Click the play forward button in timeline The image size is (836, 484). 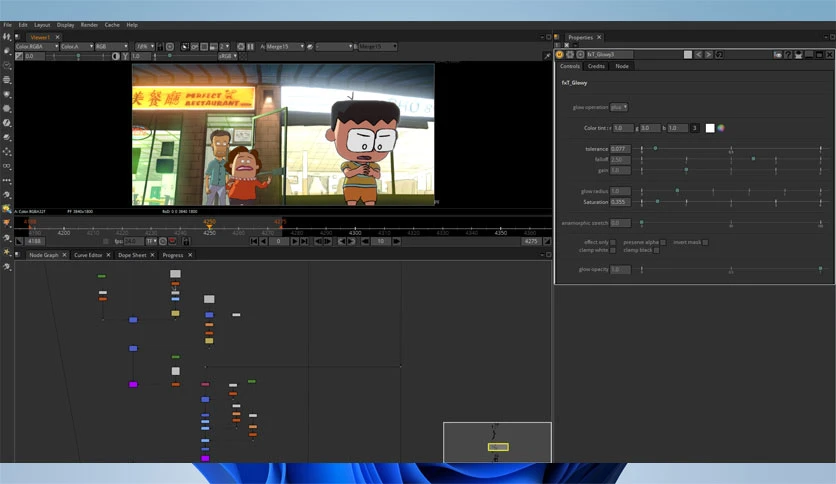[294, 241]
